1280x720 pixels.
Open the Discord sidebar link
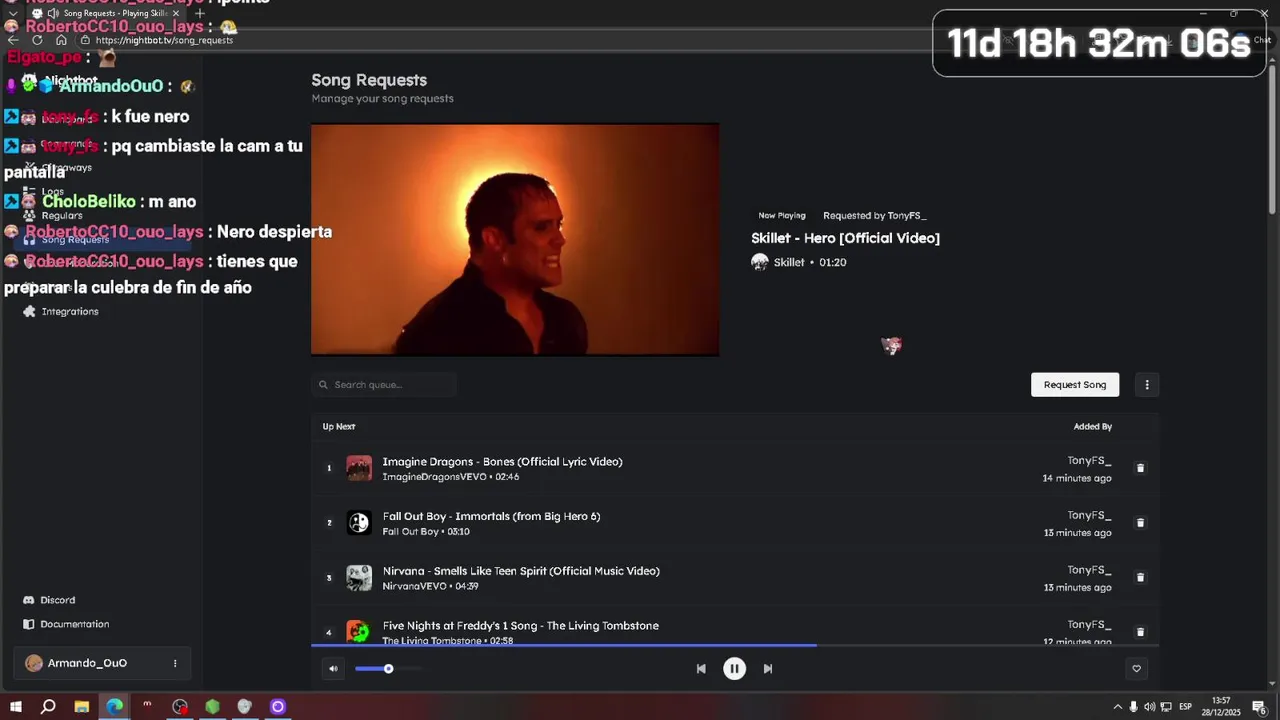coord(57,600)
